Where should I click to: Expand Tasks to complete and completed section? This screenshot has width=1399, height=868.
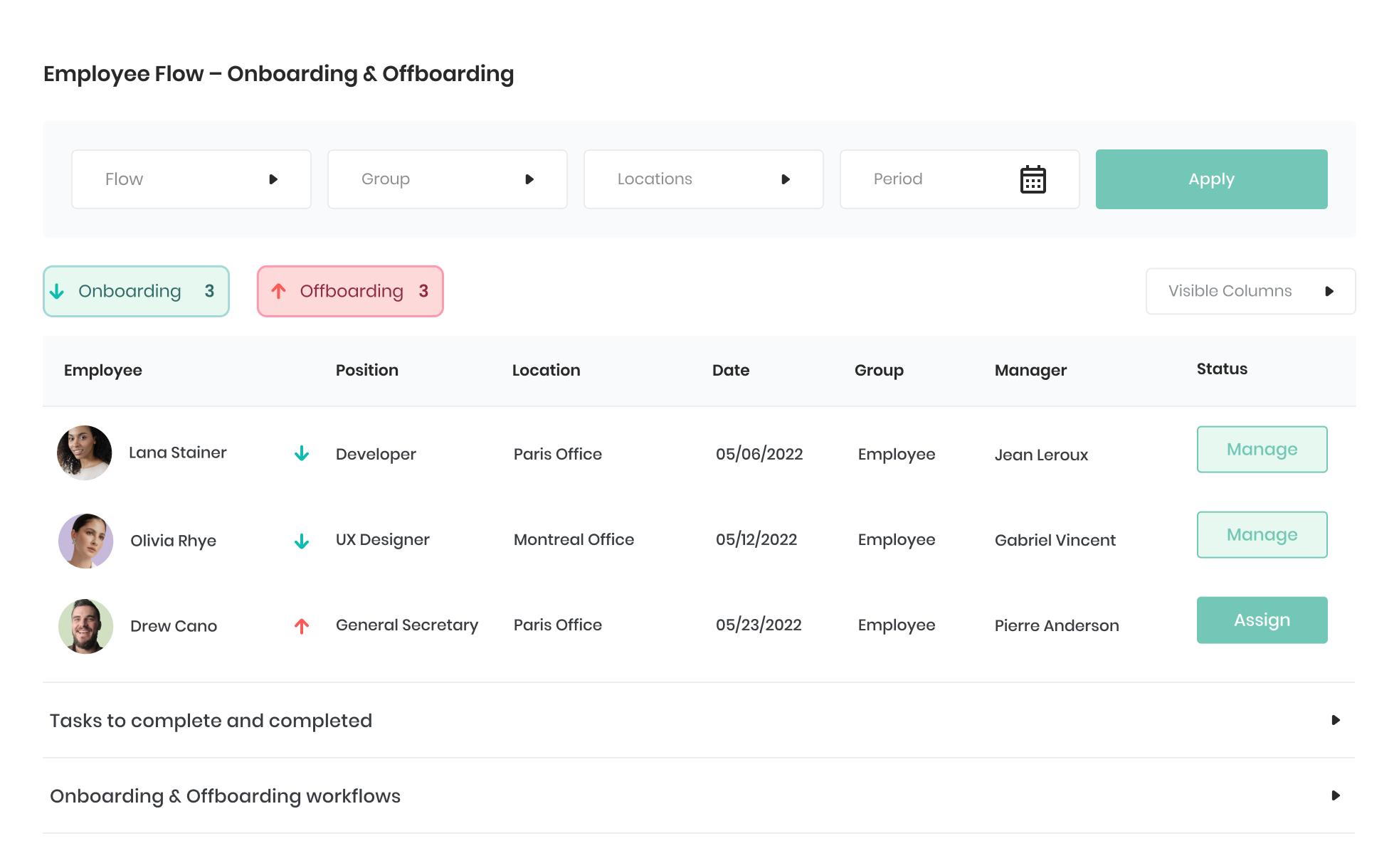tap(699, 720)
